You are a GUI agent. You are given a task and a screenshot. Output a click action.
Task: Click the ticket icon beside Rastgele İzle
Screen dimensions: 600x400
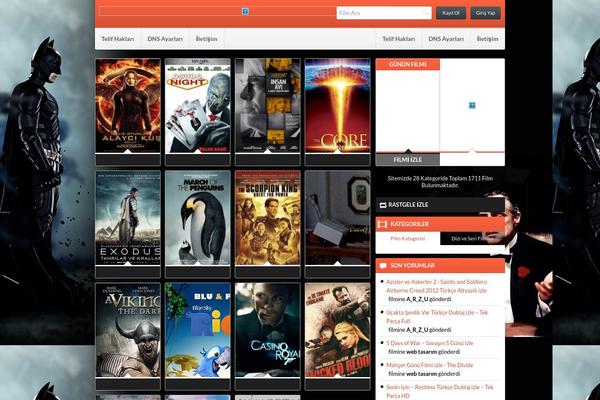click(x=383, y=205)
